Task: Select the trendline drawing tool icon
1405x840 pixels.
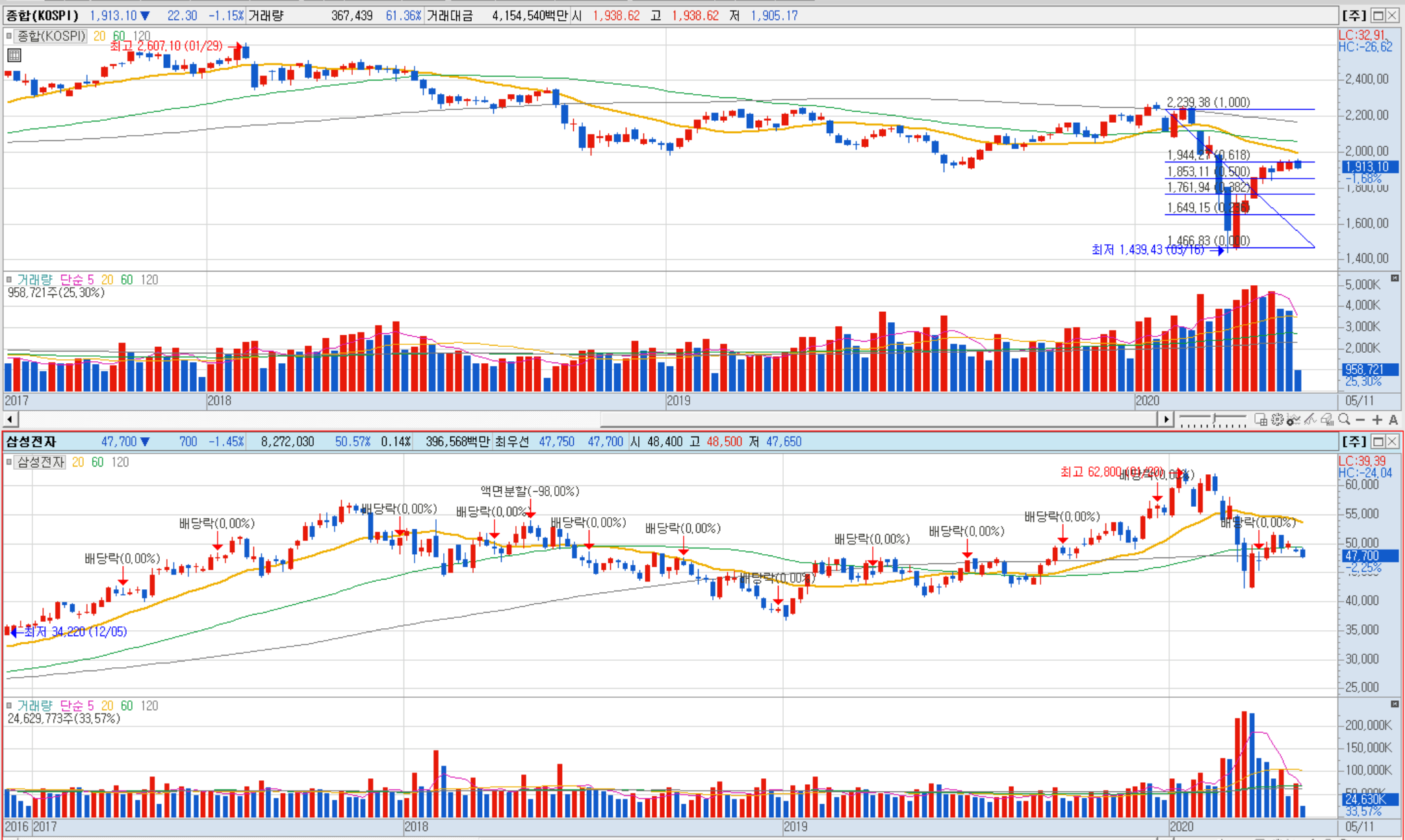Action: click(1309, 420)
